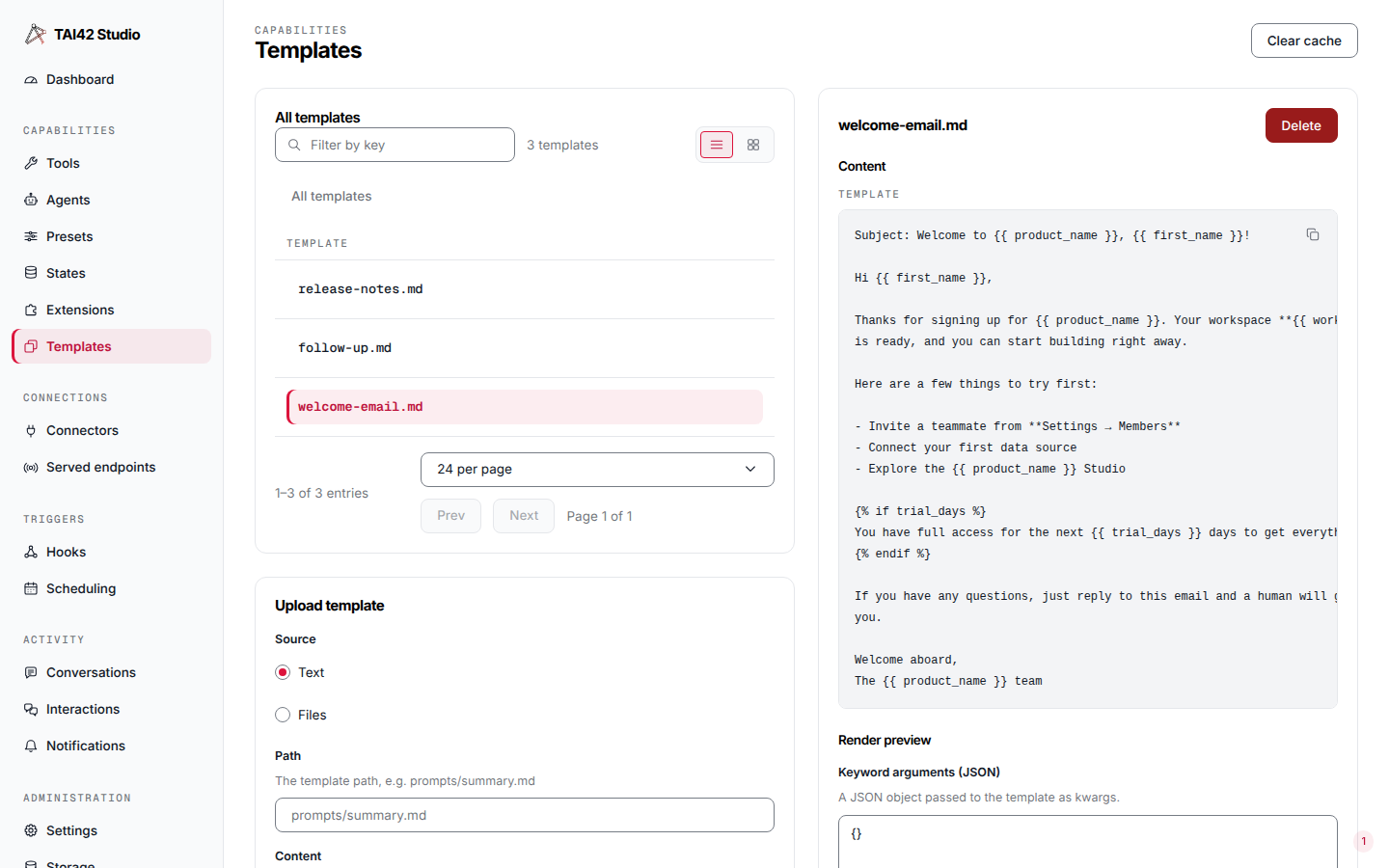Viewport: 1389px width, 868px height.
Task: Click the Templates copy icon in sidebar
Action: (x=31, y=347)
